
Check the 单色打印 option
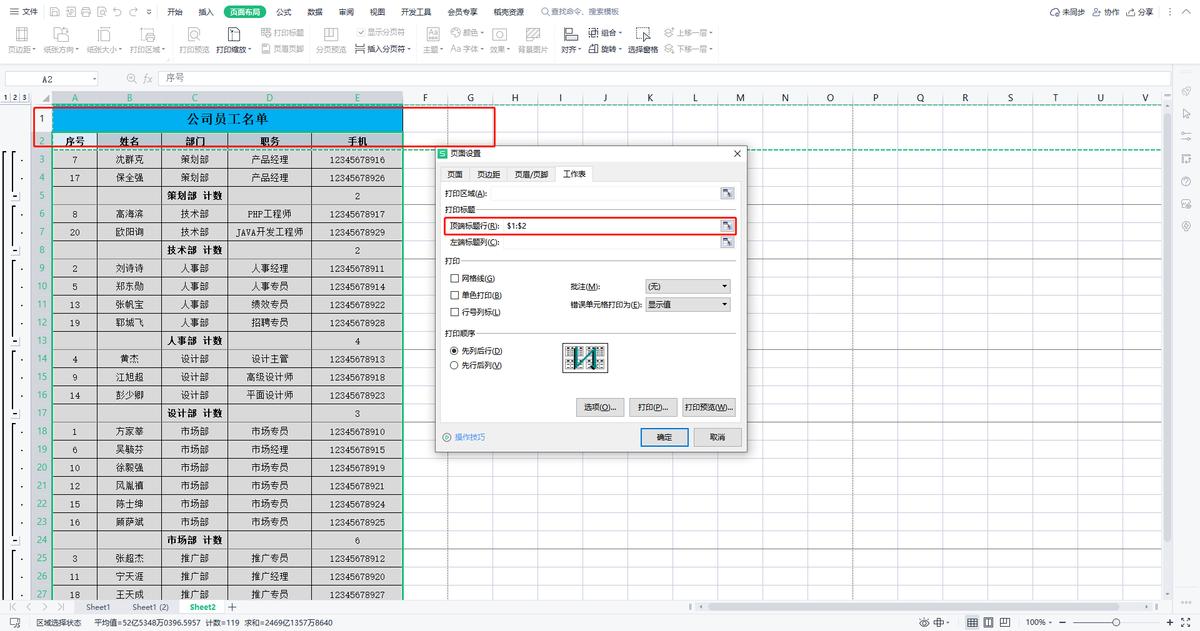click(x=455, y=295)
